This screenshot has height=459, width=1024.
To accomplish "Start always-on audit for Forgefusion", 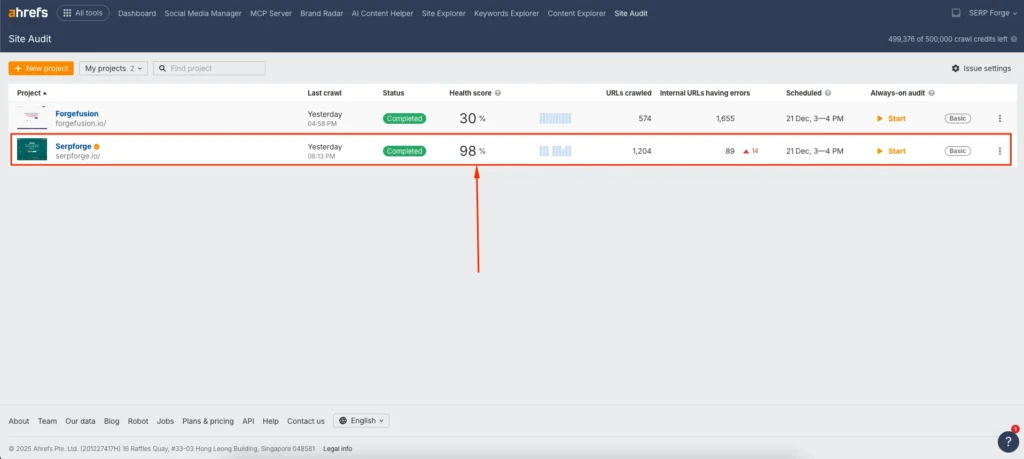I will 891,118.
